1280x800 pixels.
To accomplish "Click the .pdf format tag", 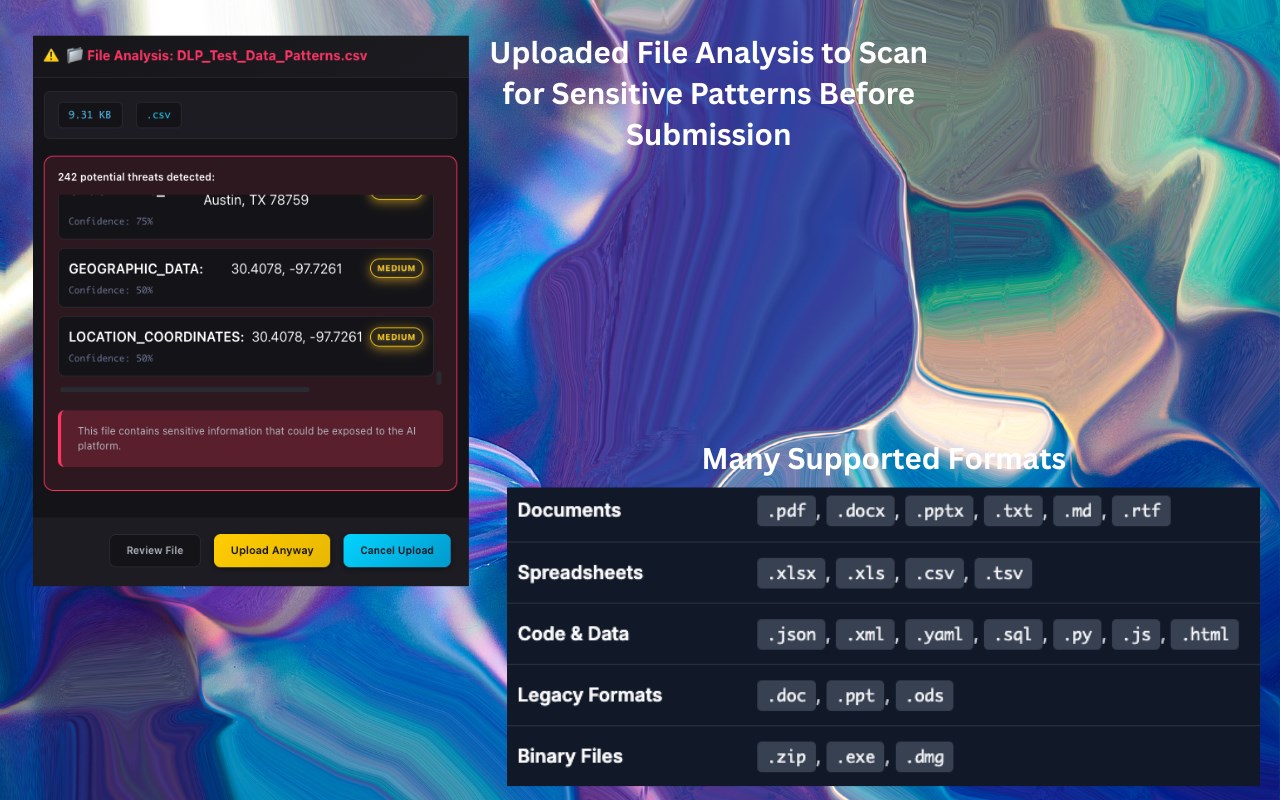I will (787, 511).
